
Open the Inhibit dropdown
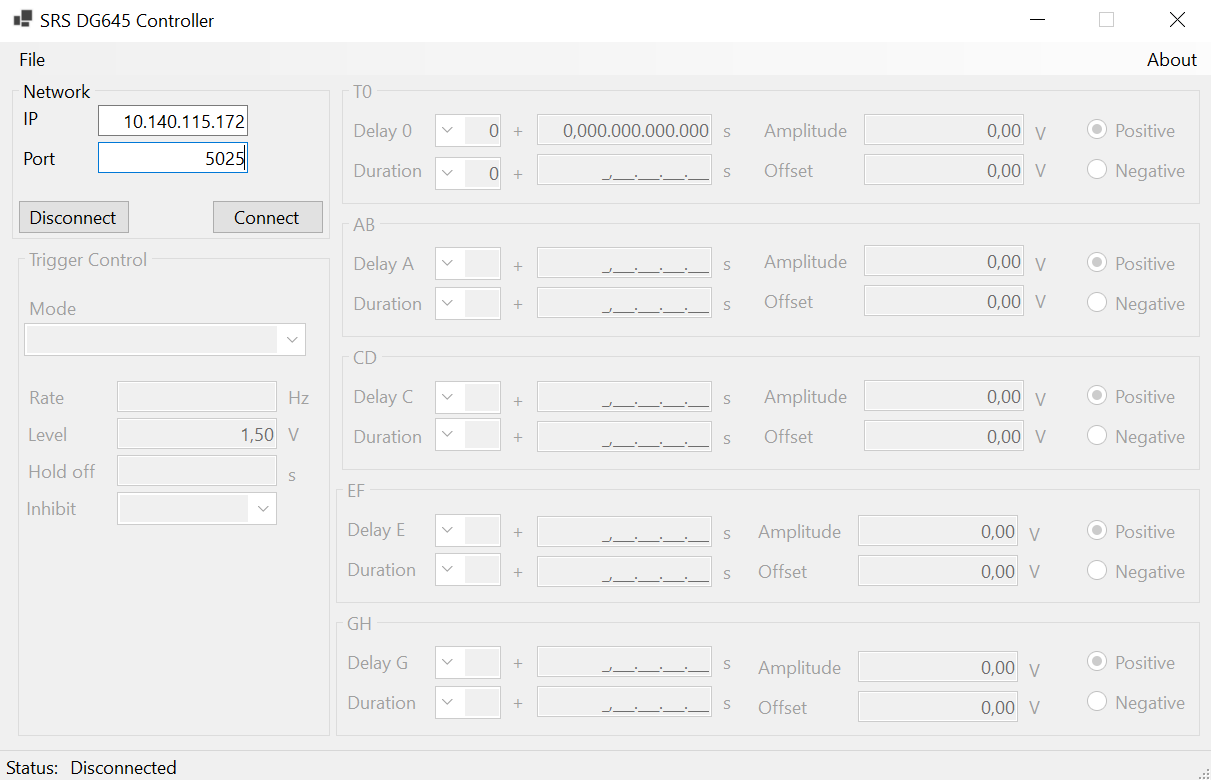point(196,509)
